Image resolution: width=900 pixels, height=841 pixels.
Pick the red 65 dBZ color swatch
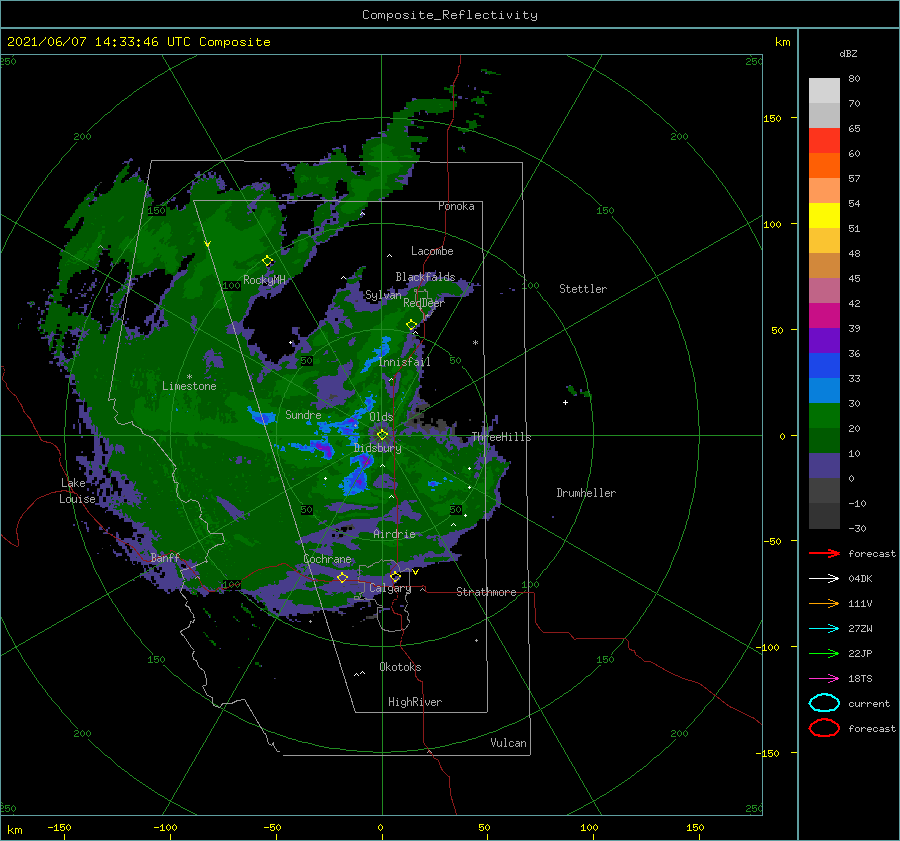(x=824, y=141)
